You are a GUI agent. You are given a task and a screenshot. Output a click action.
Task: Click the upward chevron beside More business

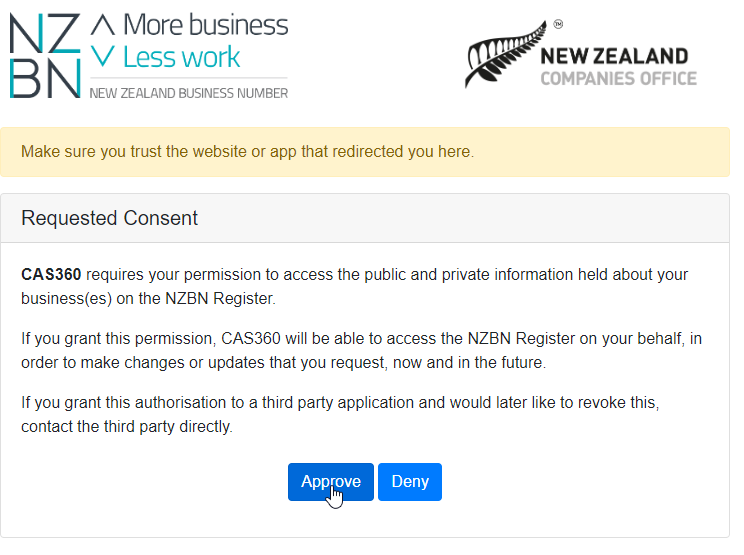coord(102,25)
